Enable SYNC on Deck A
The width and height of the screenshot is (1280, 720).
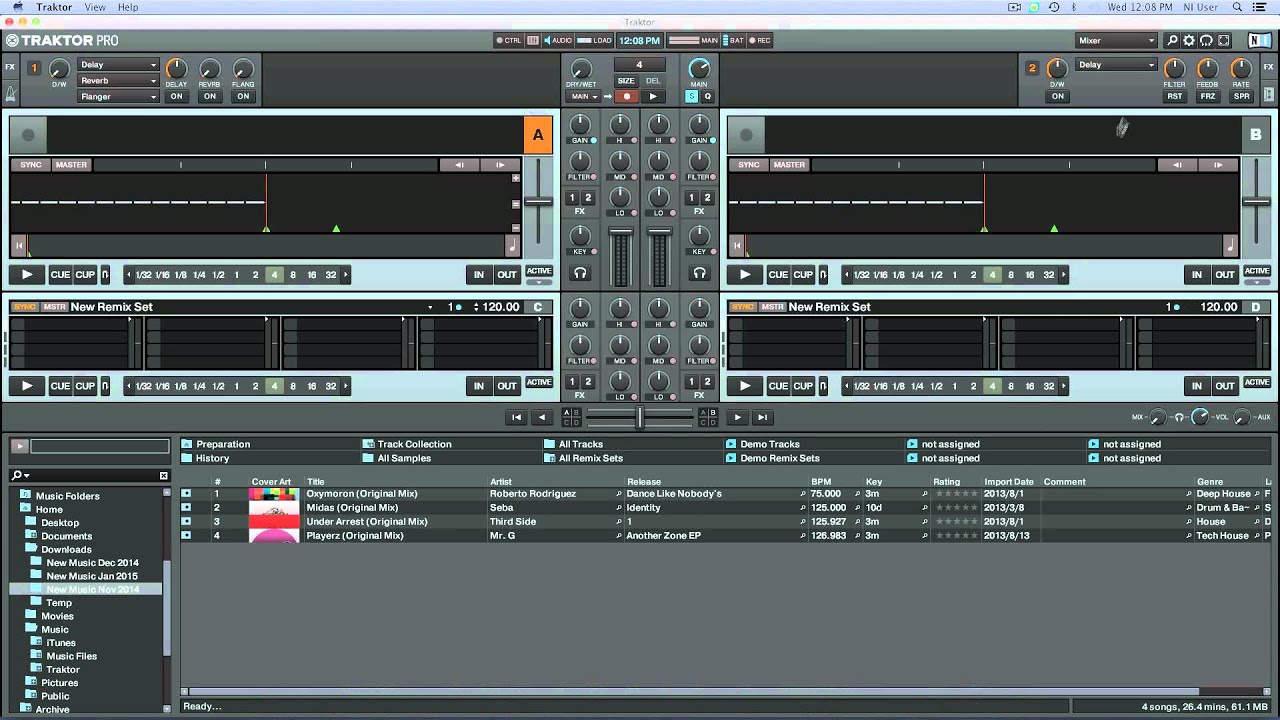[x=31, y=165]
